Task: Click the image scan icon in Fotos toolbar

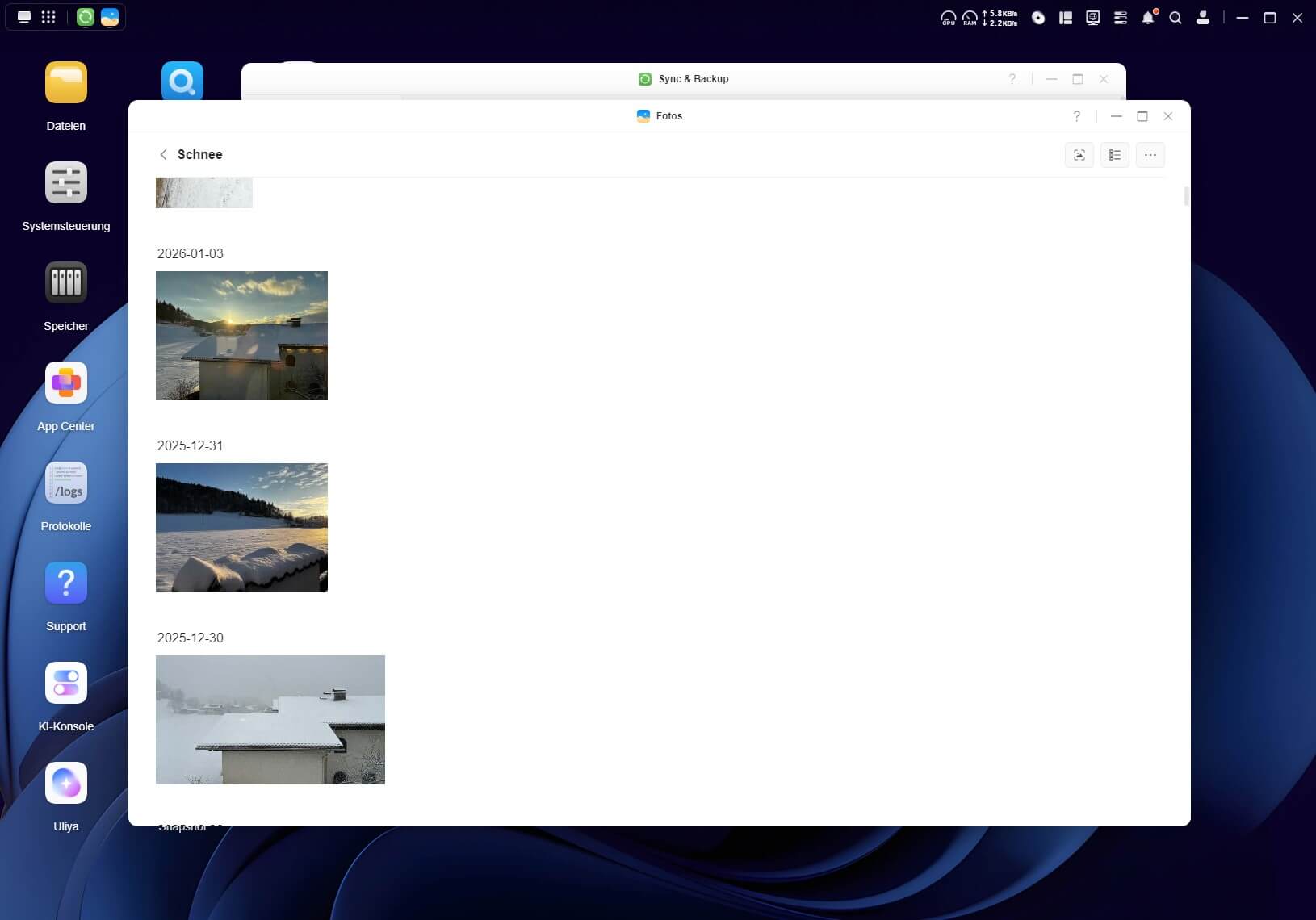Action: (x=1079, y=155)
